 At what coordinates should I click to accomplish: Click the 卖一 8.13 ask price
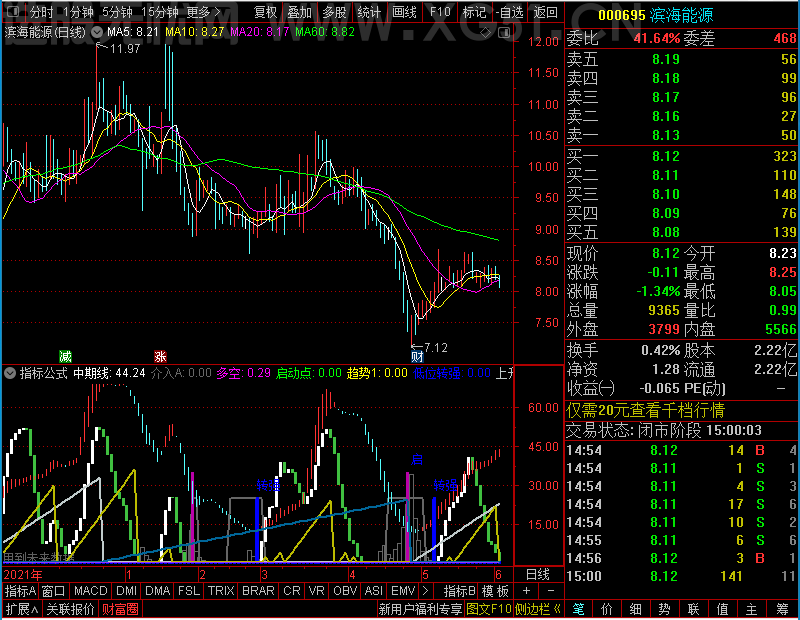pyautogui.click(x=666, y=135)
